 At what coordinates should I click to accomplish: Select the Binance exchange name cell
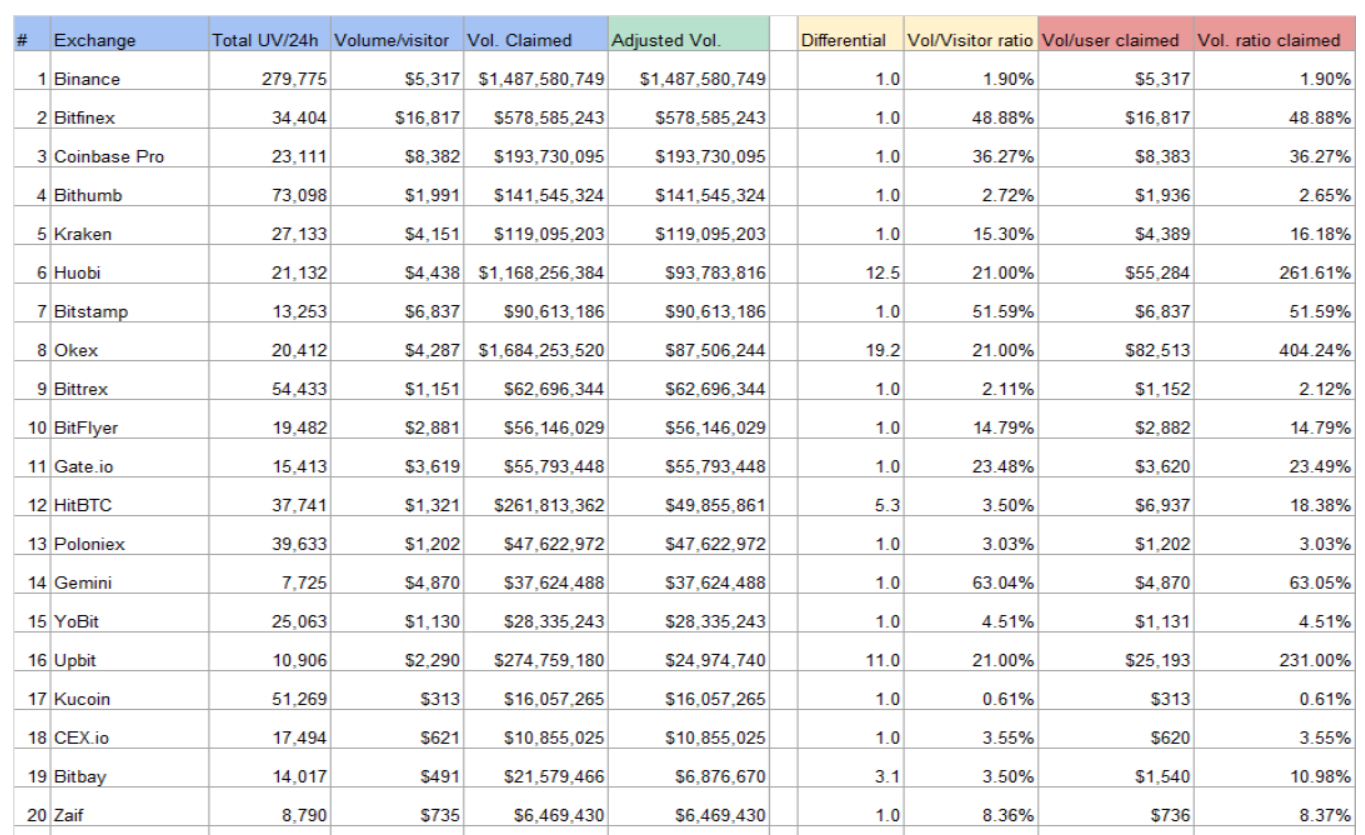[128, 79]
